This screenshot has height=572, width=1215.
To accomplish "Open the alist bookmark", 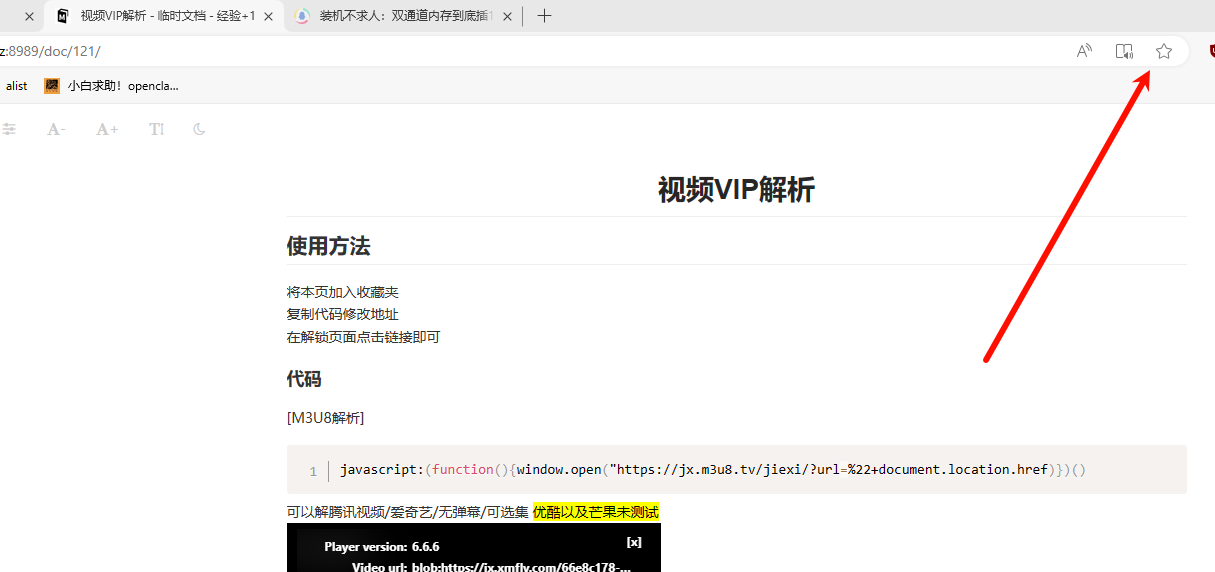I will pyautogui.click(x=16, y=86).
